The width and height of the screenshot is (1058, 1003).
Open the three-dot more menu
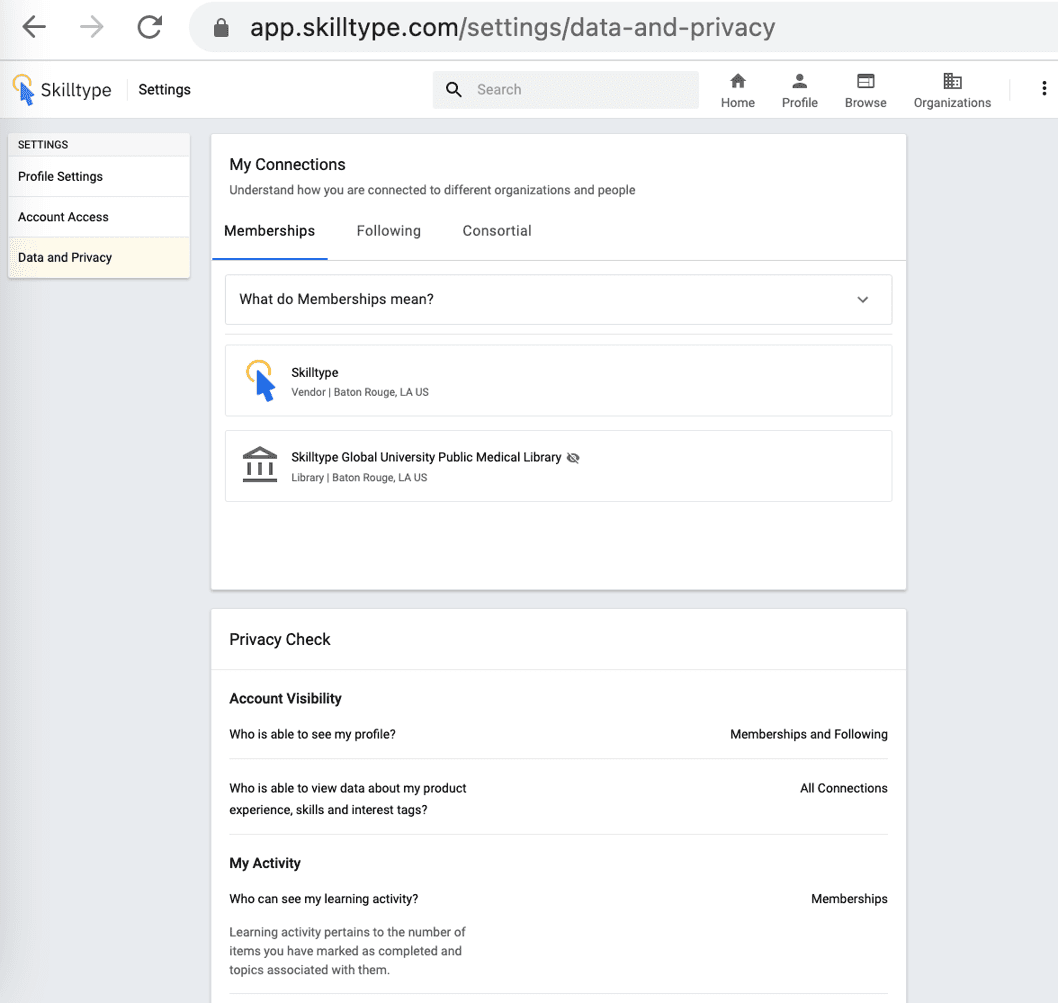point(1044,88)
